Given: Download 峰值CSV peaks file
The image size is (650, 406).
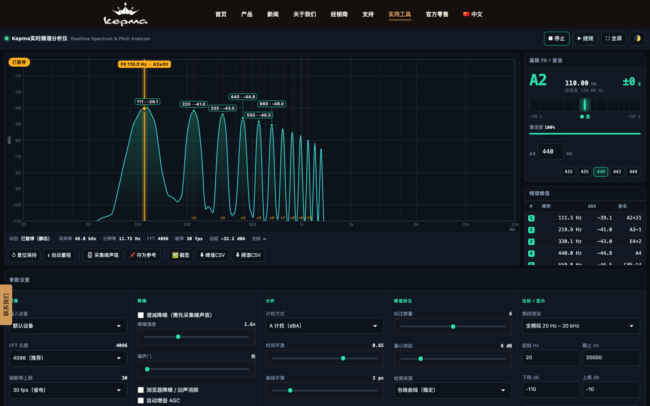Looking at the screenshot, I should click(x=212, y=255).
